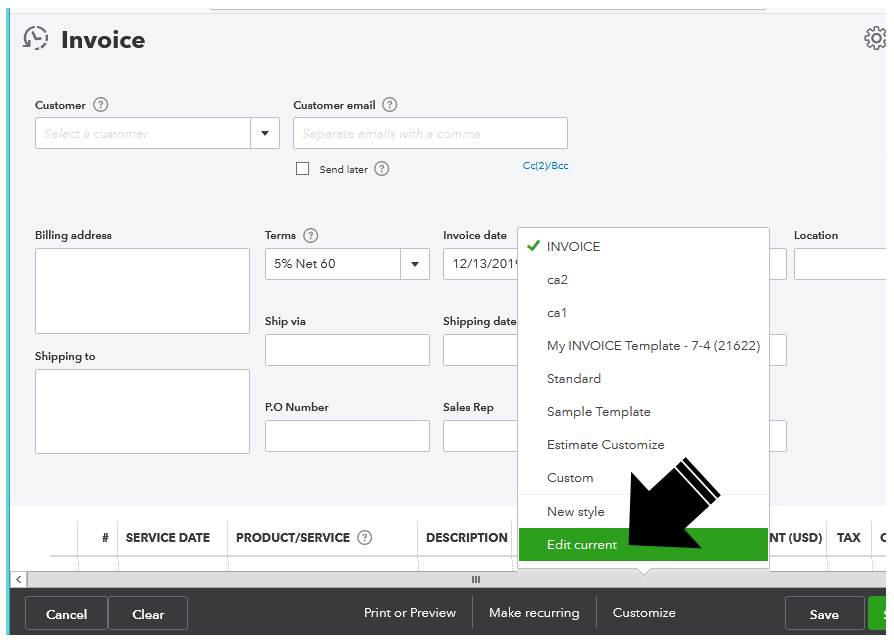Select ca2 template from the list
The height and width of the screenshot is (642, 894).
643,279
